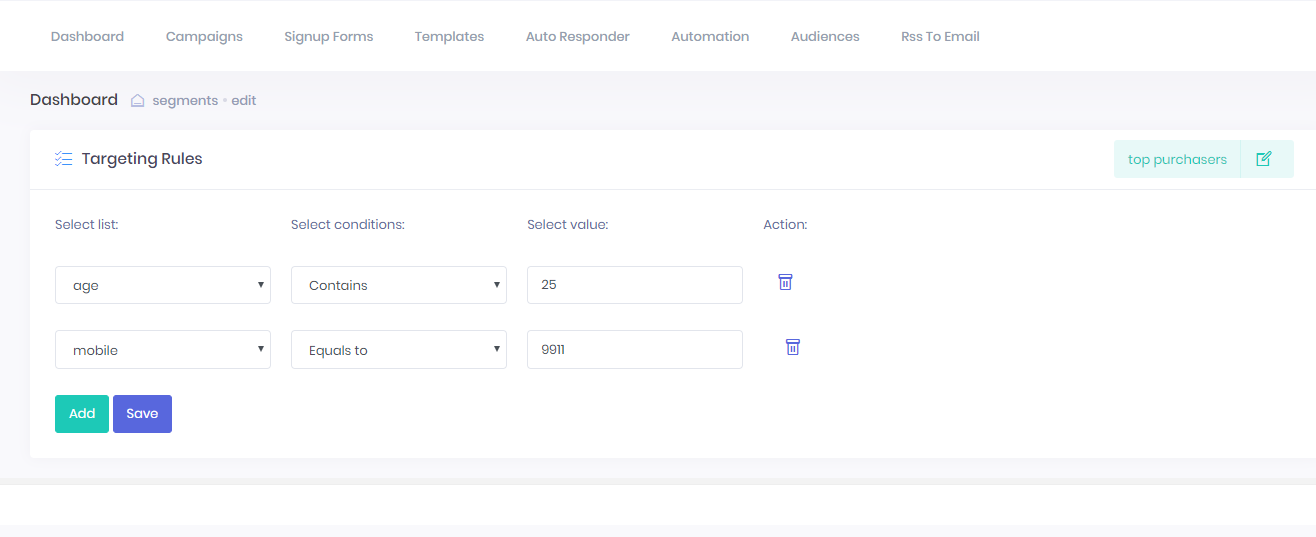
Task: Open the Equals to condition dropdown
Action: pos(399,350)
